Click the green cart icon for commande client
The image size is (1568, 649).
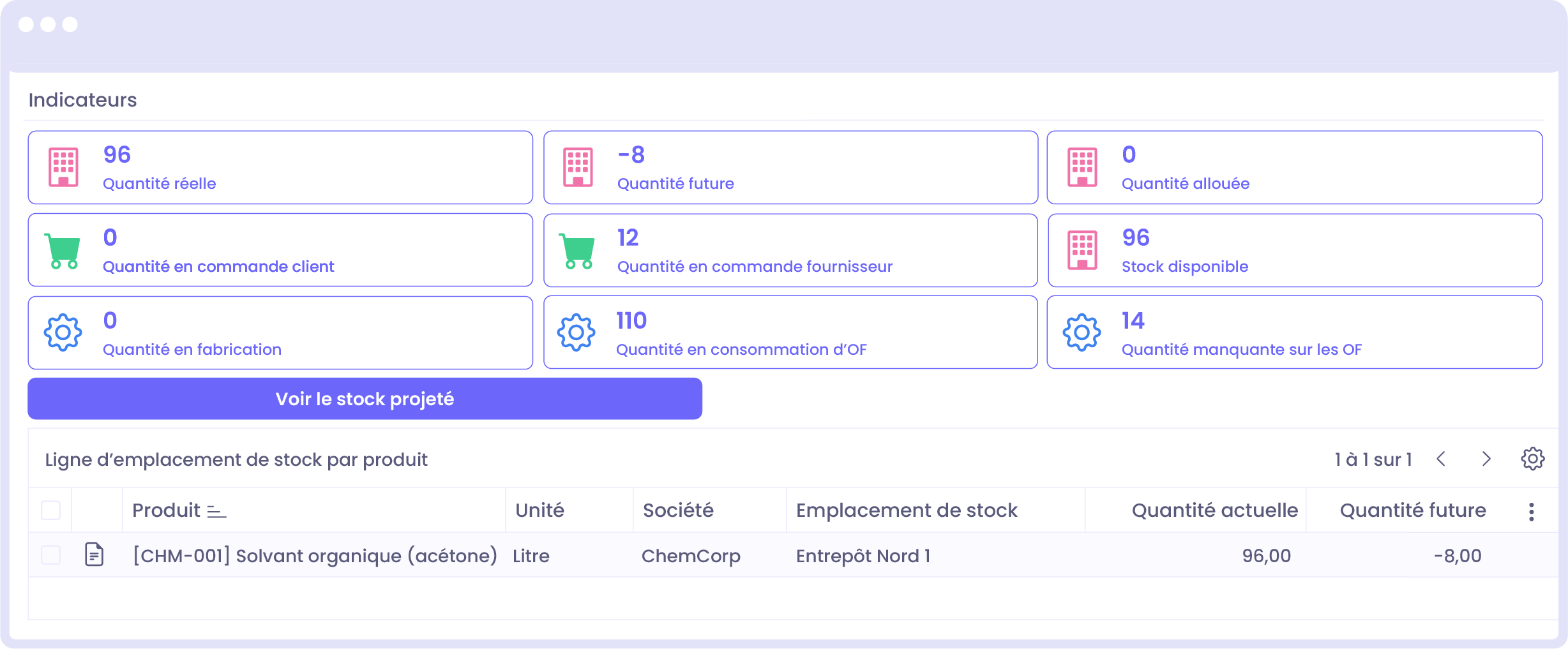[62, 251]
